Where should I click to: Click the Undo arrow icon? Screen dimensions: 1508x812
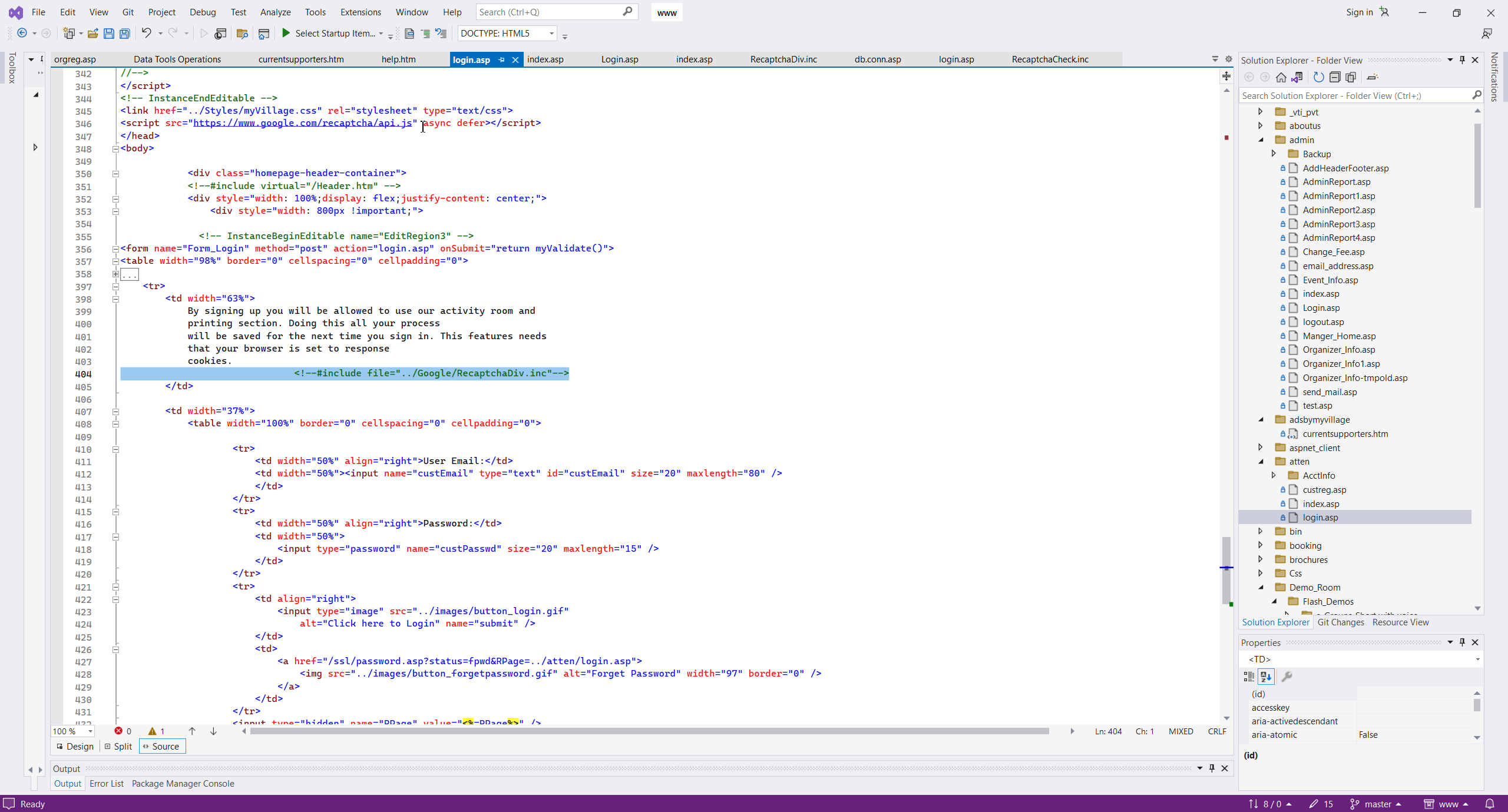(x=146, y=34)
